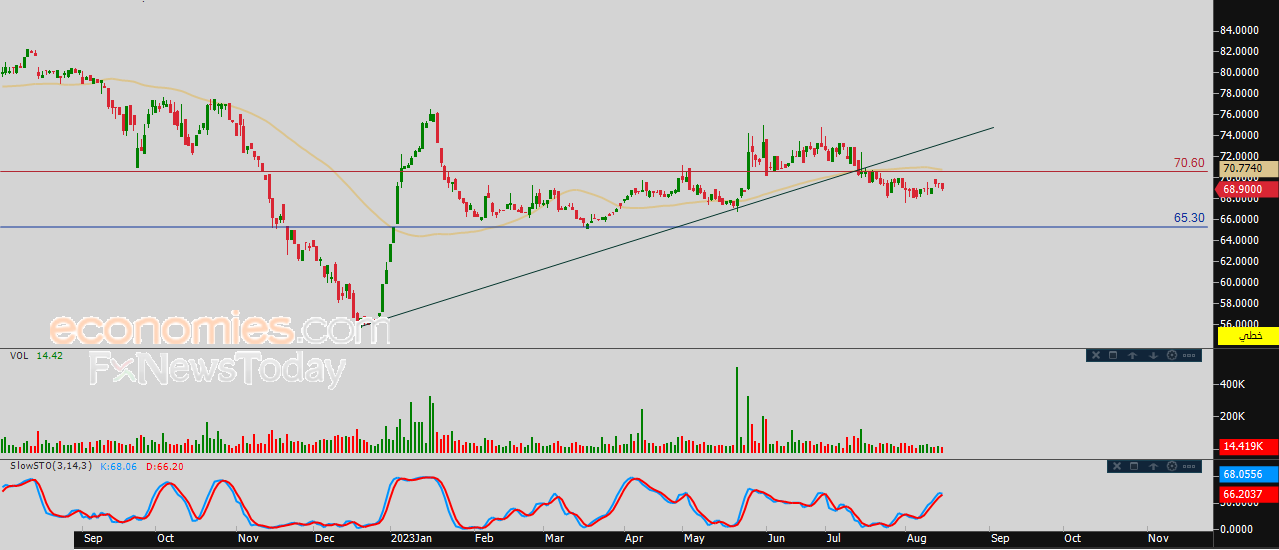1279x550 pixels.
Task: Maximize the VOL volume panel
Action: click(x=1114, y=355)
